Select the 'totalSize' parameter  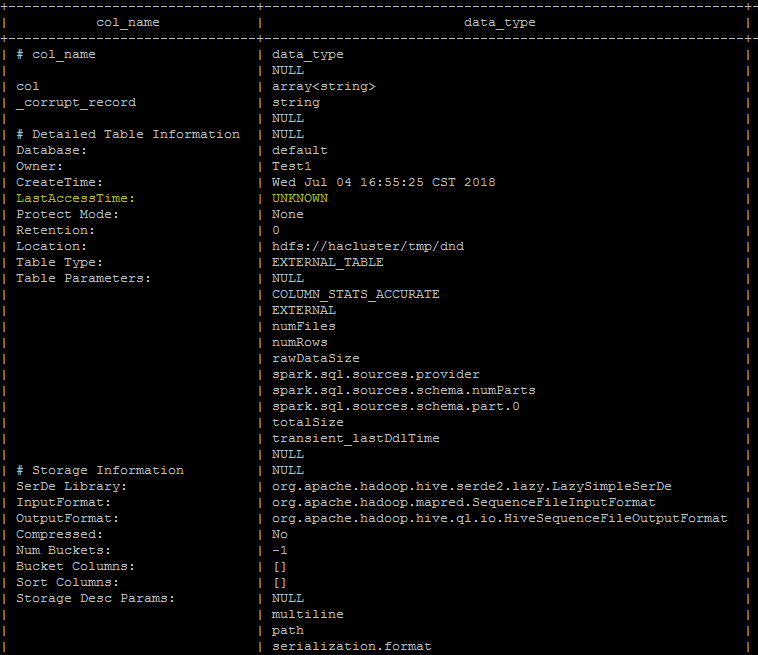[307, 422]
